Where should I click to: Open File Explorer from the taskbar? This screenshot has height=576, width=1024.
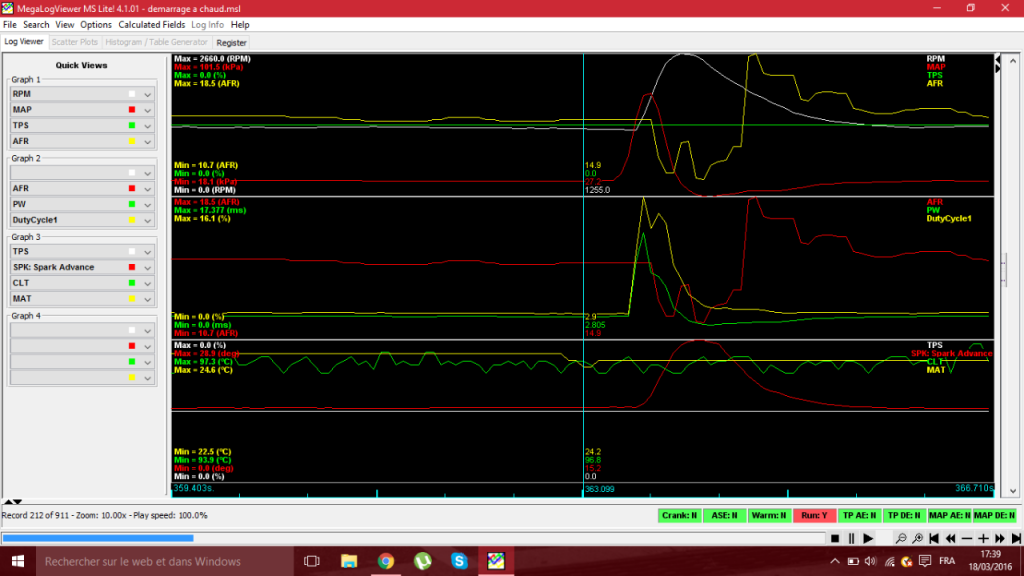click(x=349, y=561)
